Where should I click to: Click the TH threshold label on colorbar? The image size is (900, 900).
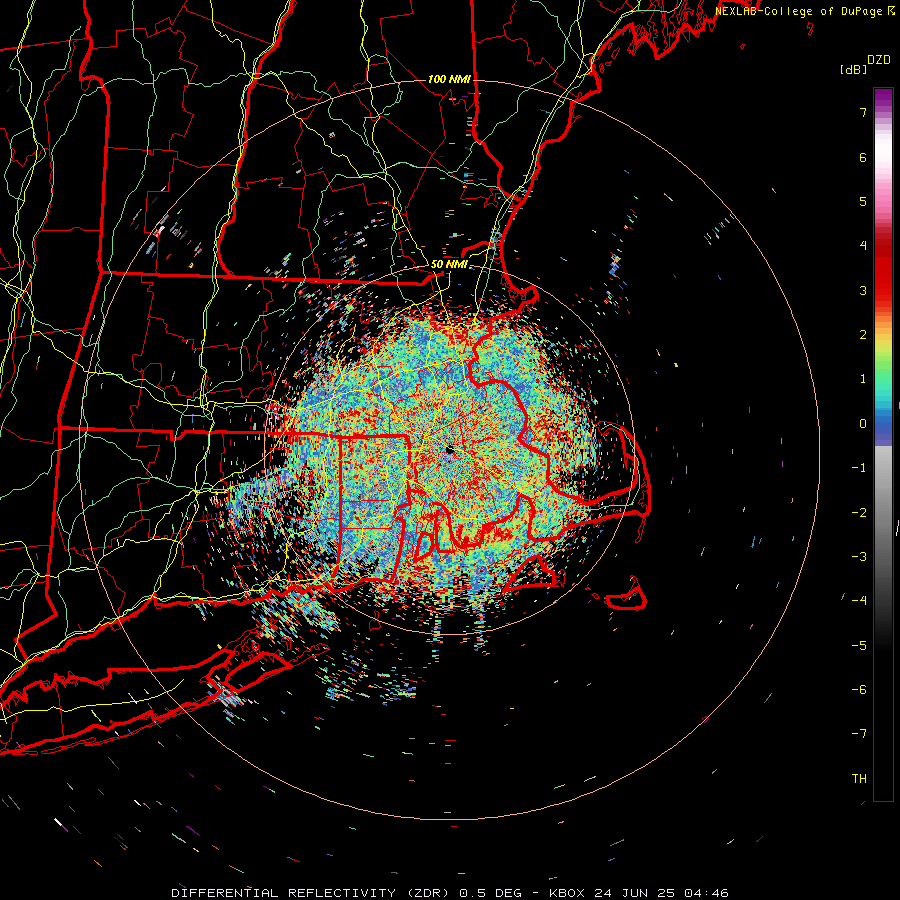[x=859, y=779]
